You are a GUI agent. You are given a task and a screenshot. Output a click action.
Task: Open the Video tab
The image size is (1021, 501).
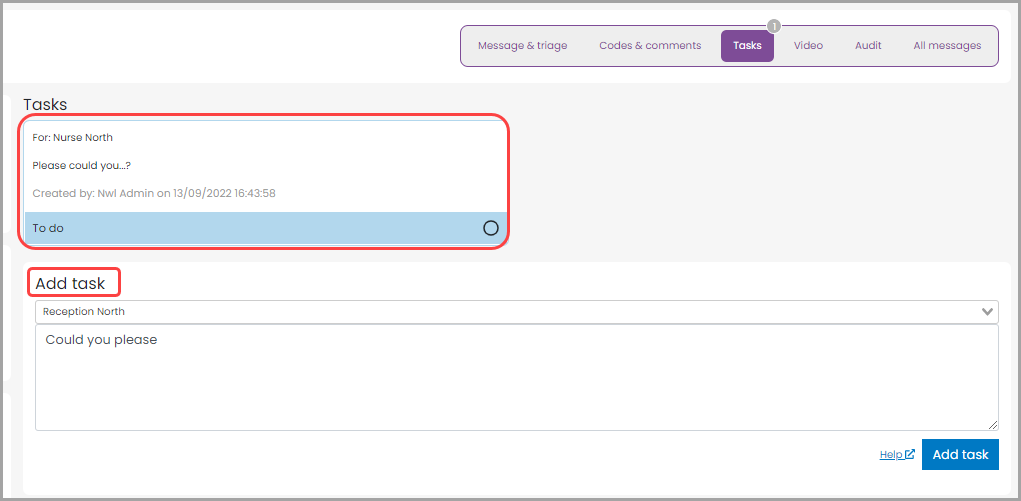[x=808, y=46]
